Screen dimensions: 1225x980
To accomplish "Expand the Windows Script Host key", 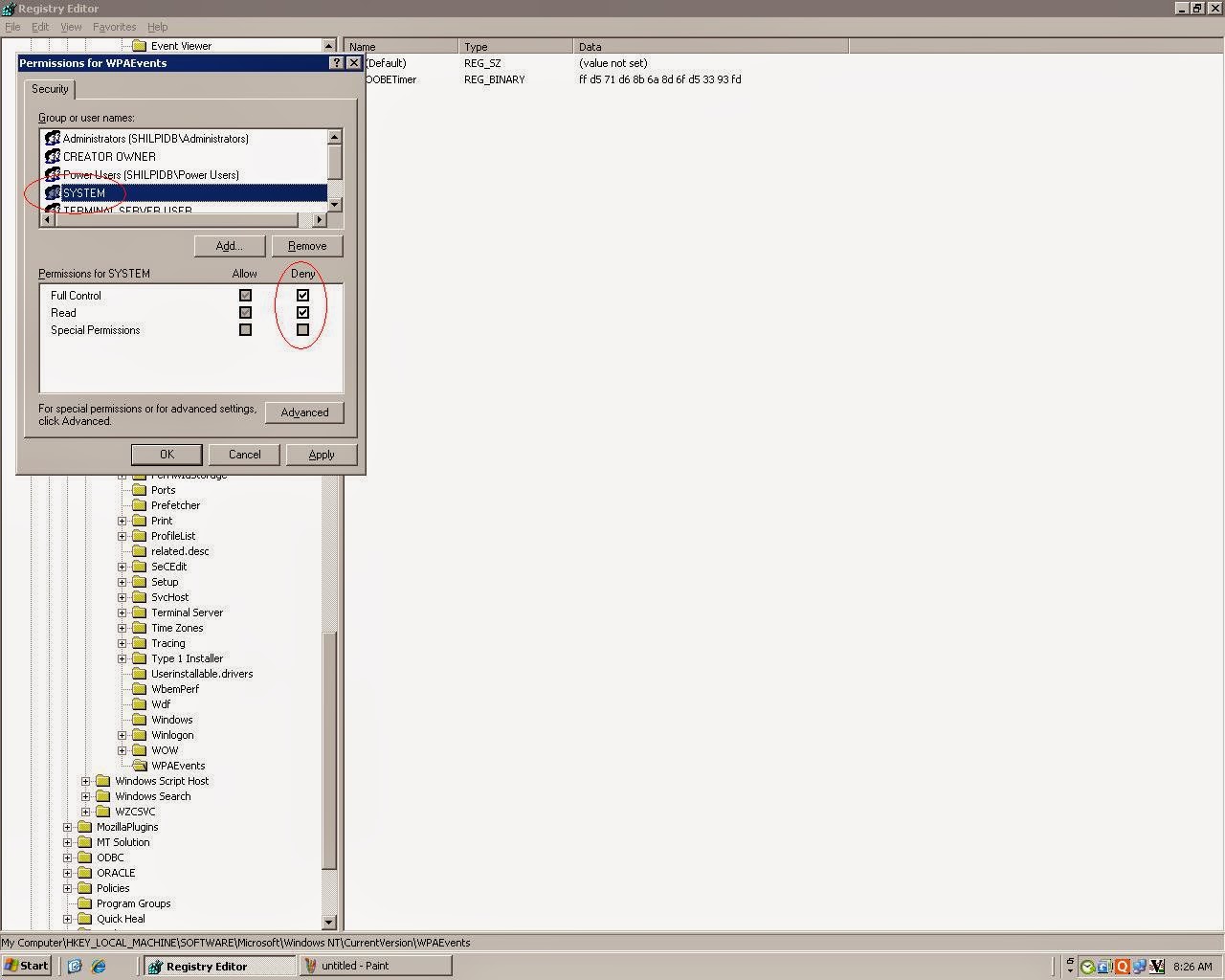I will point(85,781).
